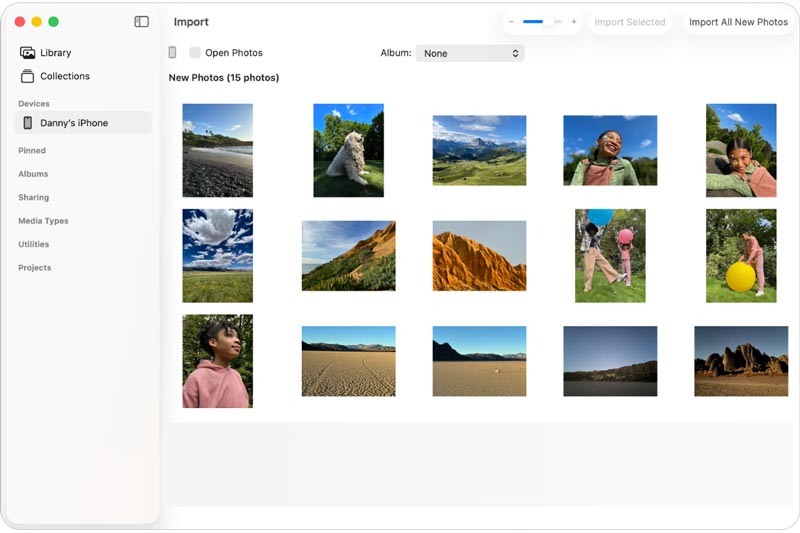Click the green fullscreen window button
Viewport: 800px width, 533px height.
pyautogui.click(x=54, y=21)
